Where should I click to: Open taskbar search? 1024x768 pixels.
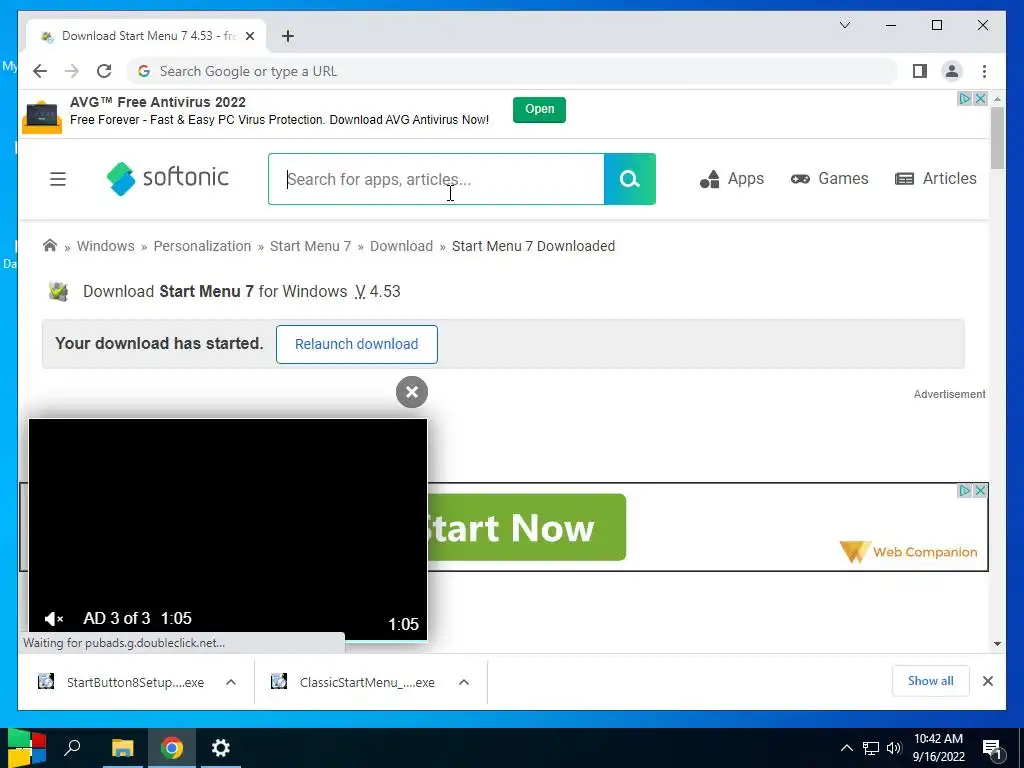72,748
